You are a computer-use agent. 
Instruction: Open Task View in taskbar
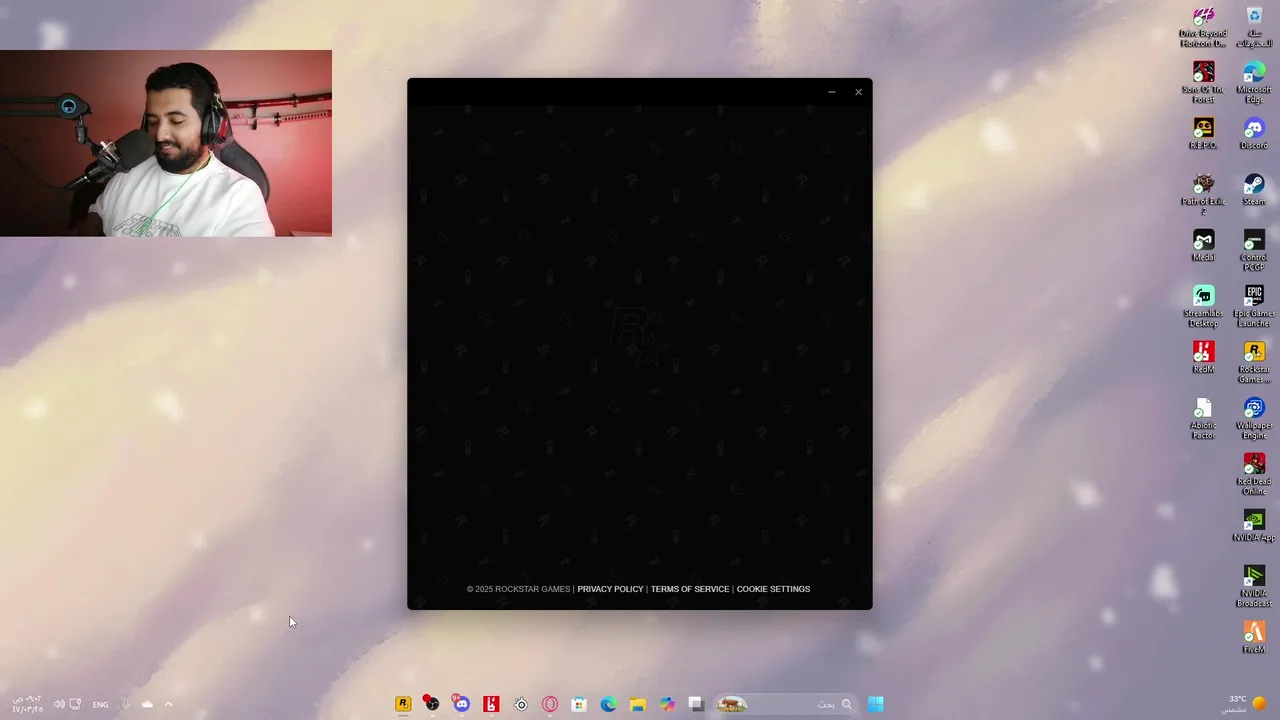click(697, 704)
